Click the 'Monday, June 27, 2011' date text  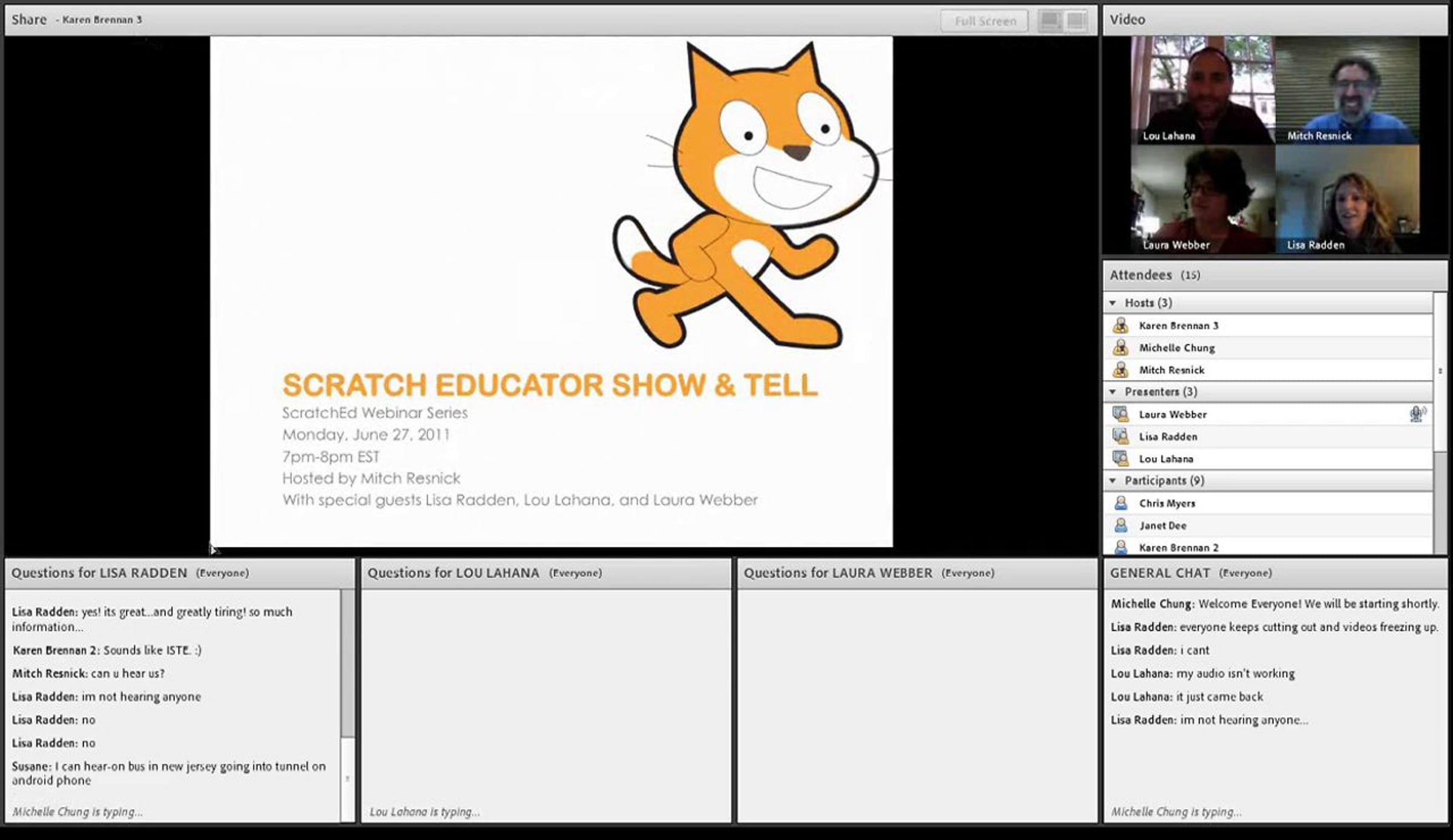coord(366,435)
